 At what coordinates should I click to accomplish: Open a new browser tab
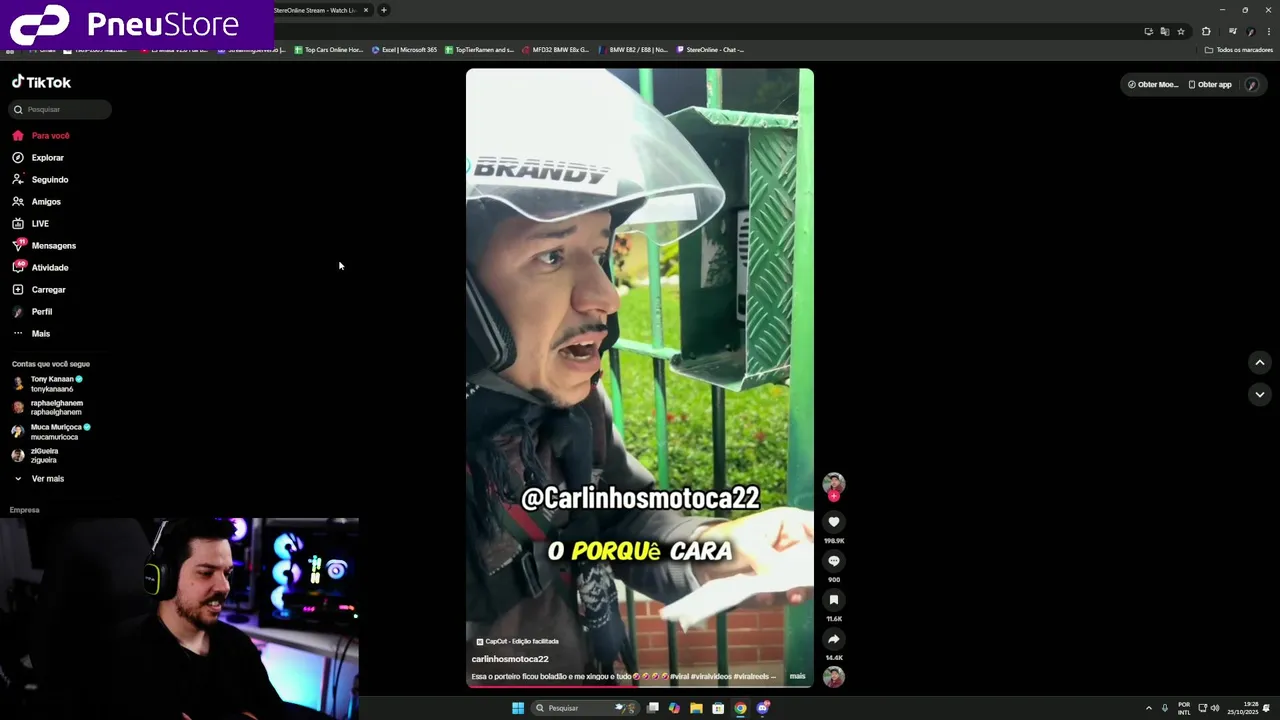coord(383,10)
